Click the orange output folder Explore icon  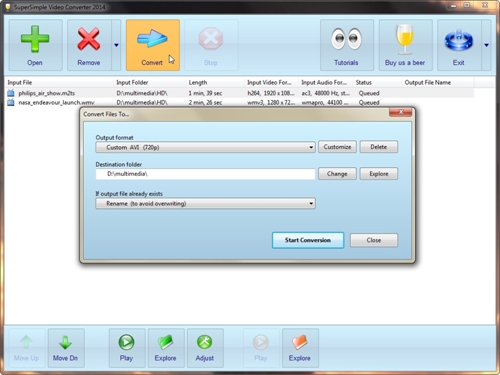[x=299, y=342]
